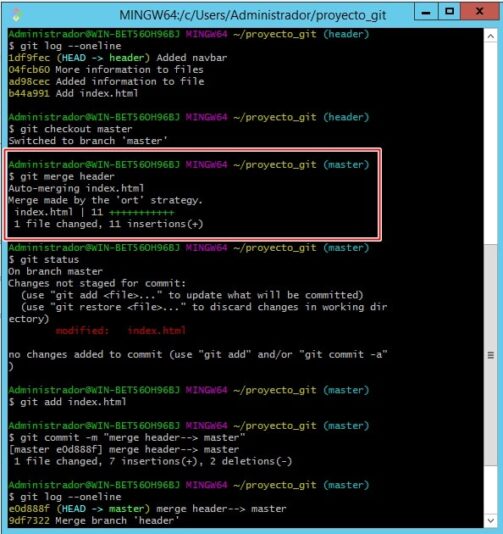The image size is (503, 534).
Task: Click the red 'modified: index.html' text
Action: (x=121, y=330)
